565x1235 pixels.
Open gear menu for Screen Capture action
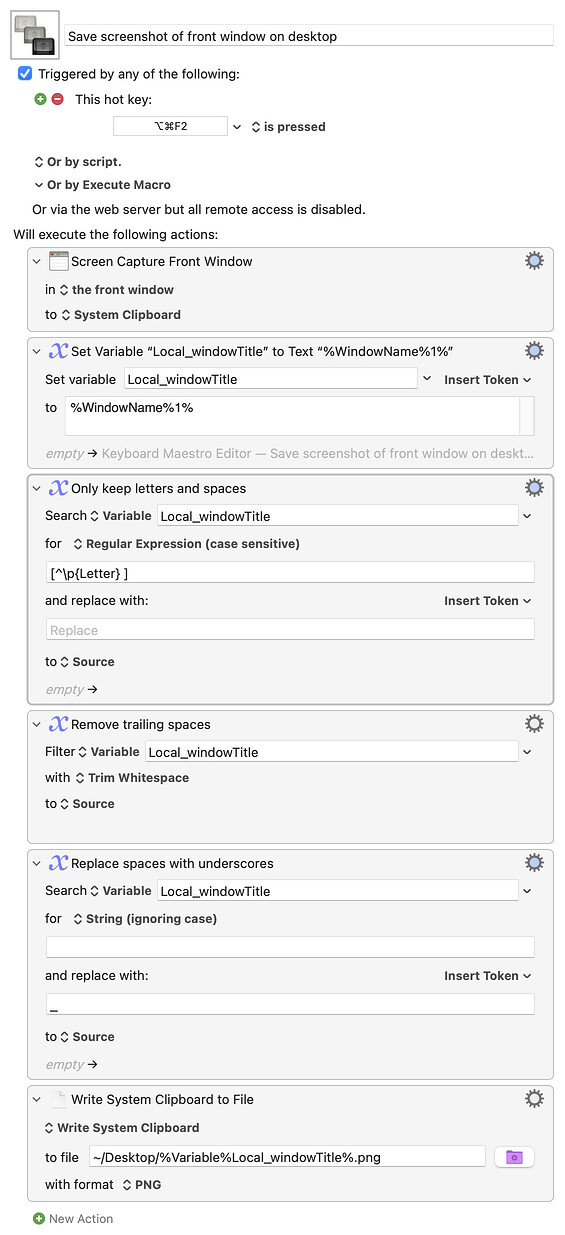(534, 261)
